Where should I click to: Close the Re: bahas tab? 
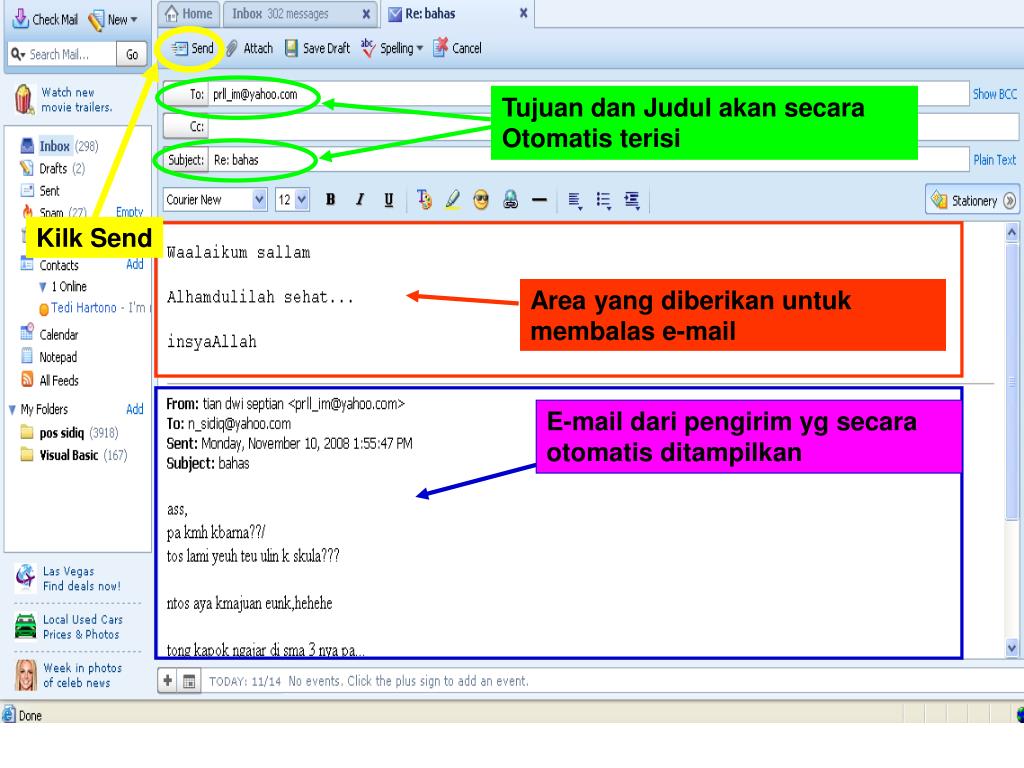pos(524,13)
